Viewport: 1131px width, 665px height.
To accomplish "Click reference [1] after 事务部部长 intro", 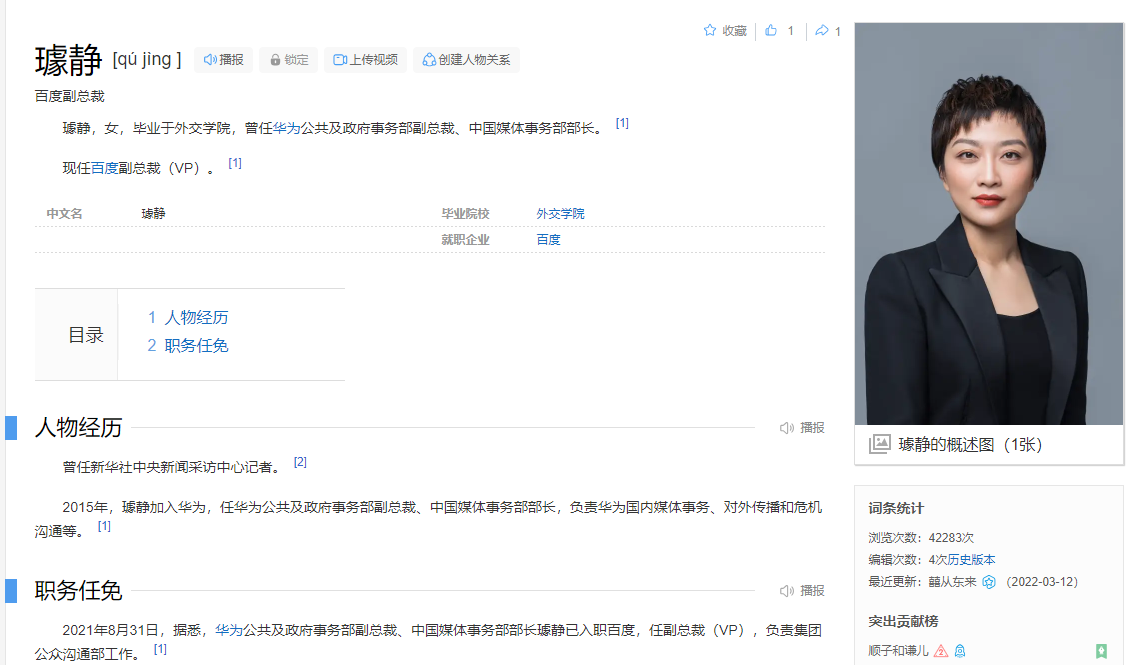I will [622, 123].
